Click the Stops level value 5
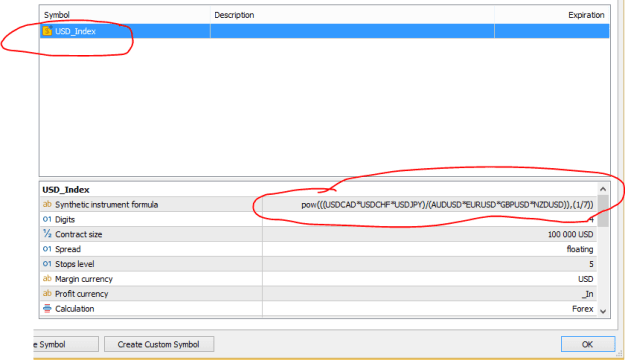Screen dimensions: 625x360 click(591, 264)
